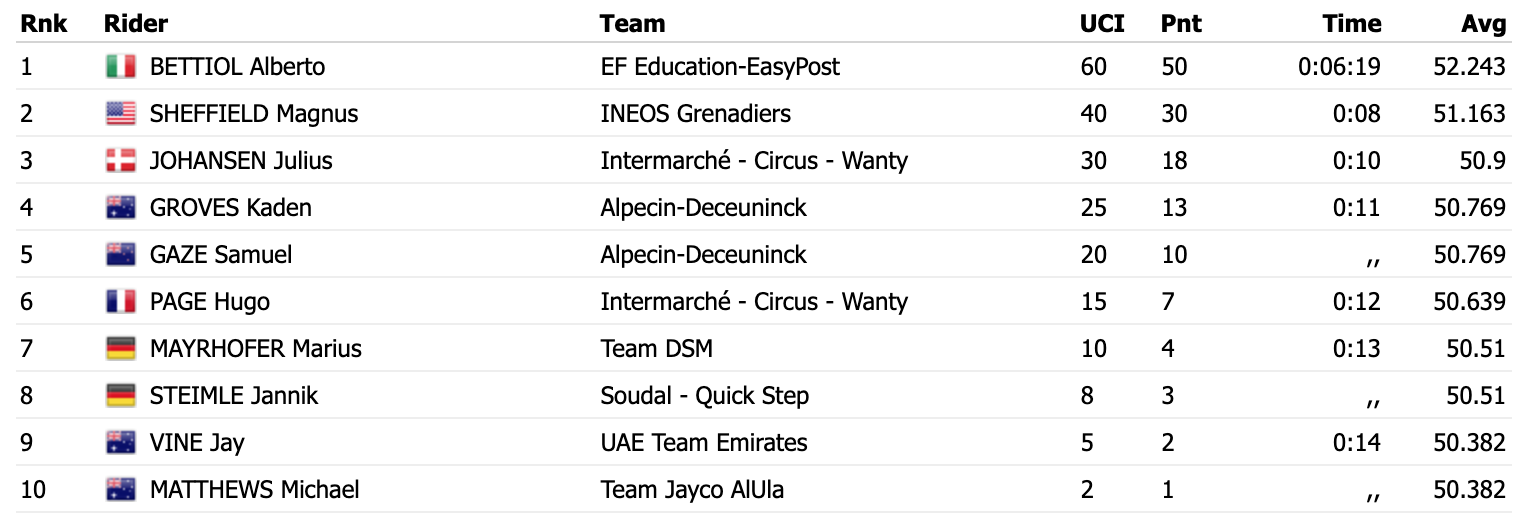Click the Time column header

pyautogui.click(x=1351, y=23)
